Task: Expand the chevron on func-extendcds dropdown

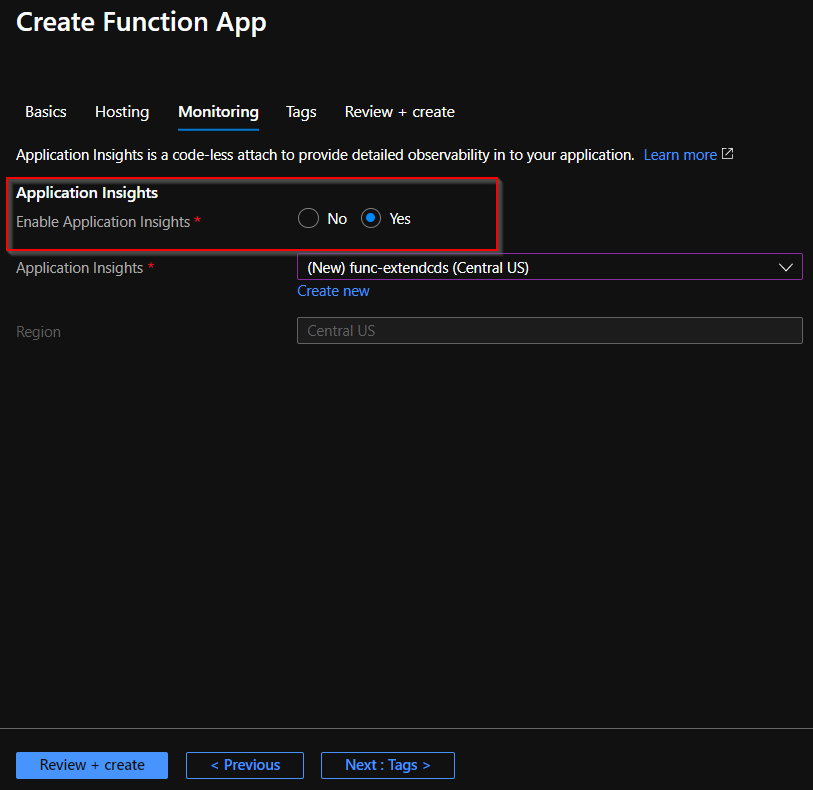Action: (786, 267)
